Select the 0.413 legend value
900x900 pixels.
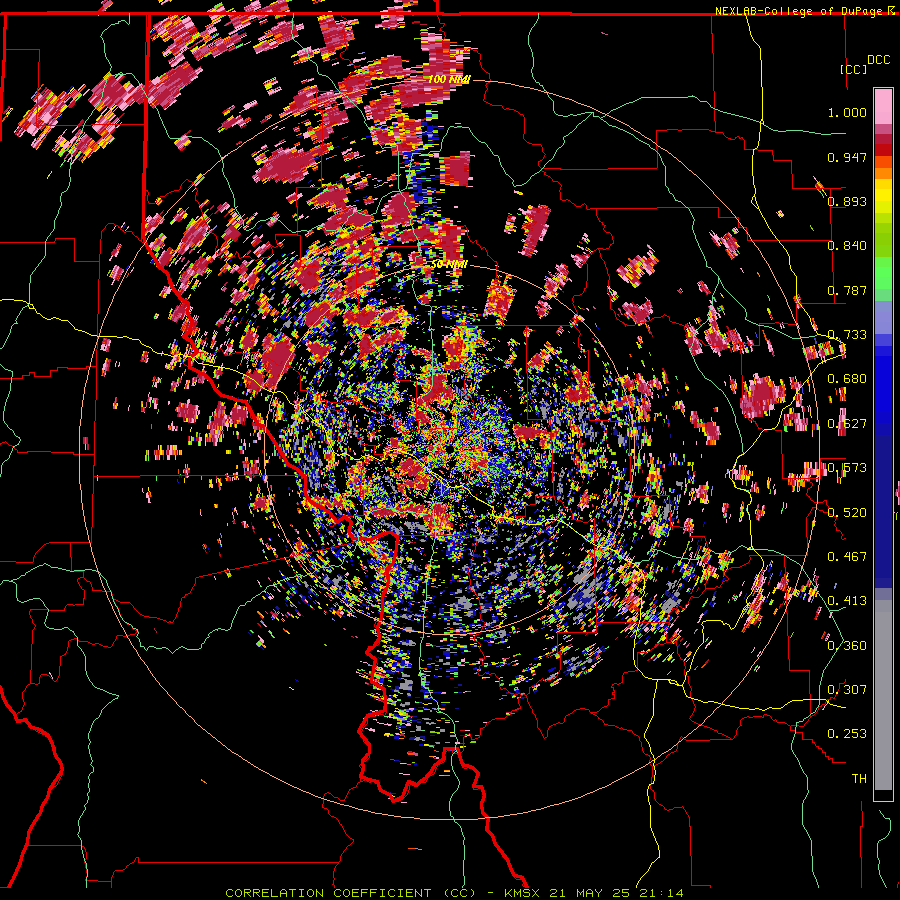(x=847, y=601)
